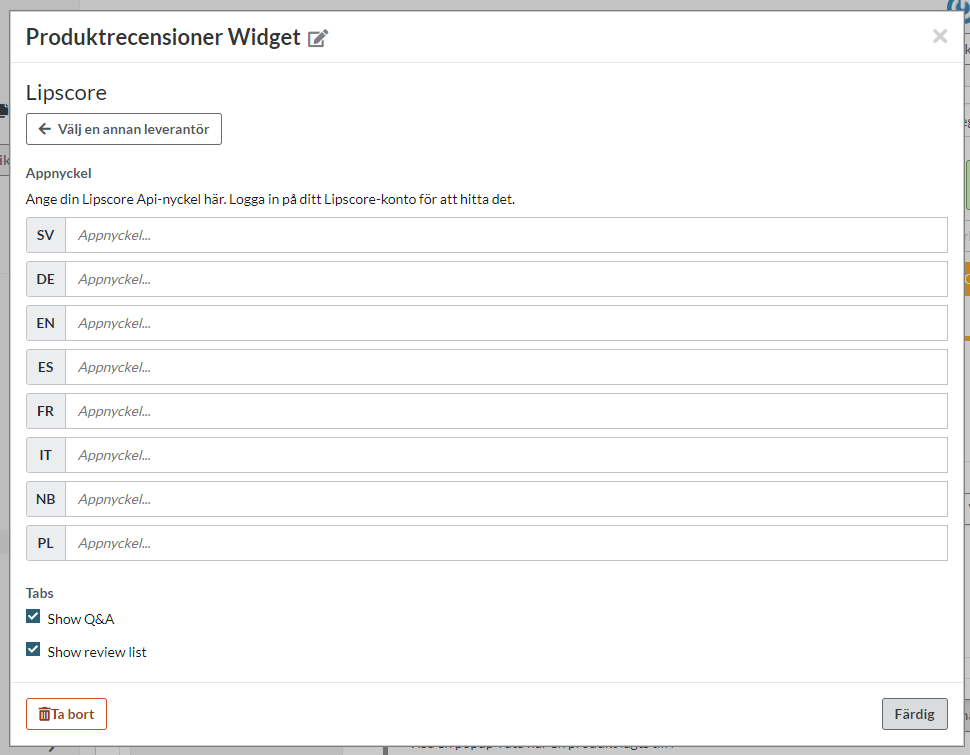
Task: Select the ES Appnyckel text box
Action: [x=506, y=368]
